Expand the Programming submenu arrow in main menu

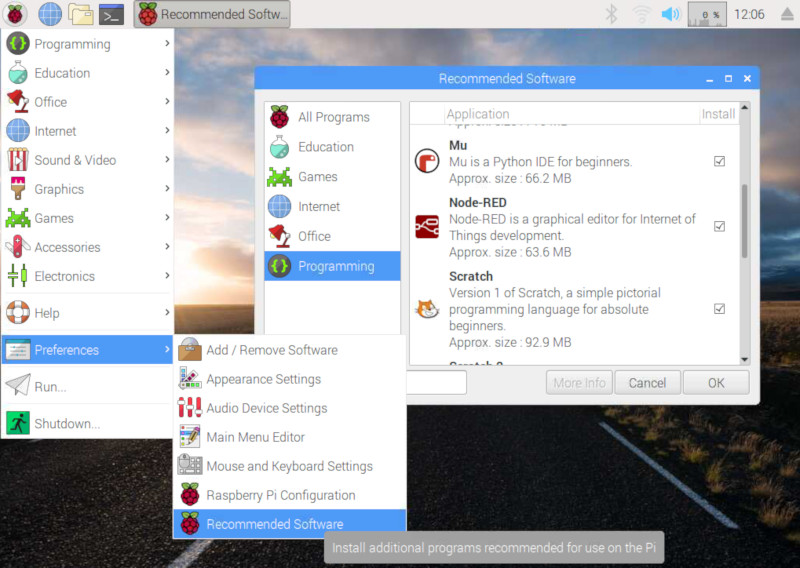point(167,43)
